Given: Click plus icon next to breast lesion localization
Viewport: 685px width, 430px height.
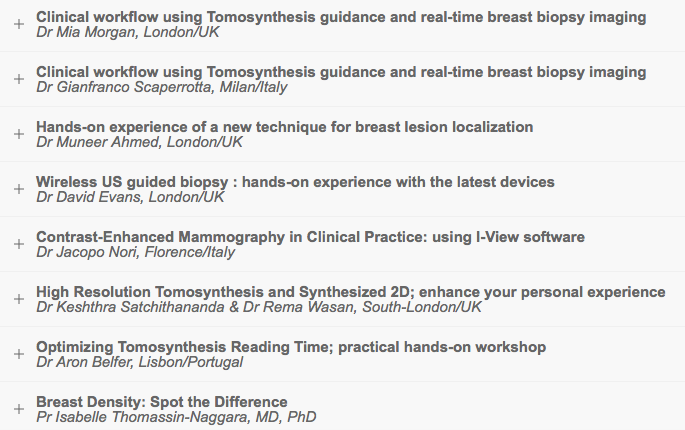Looking at the screenshot, I should (18, 134).
